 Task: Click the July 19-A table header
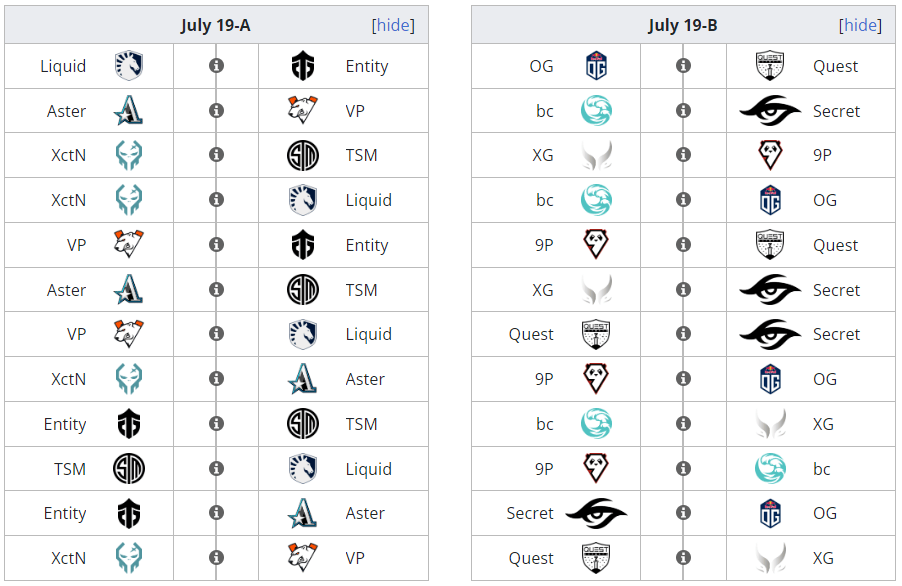click(216, 25)
